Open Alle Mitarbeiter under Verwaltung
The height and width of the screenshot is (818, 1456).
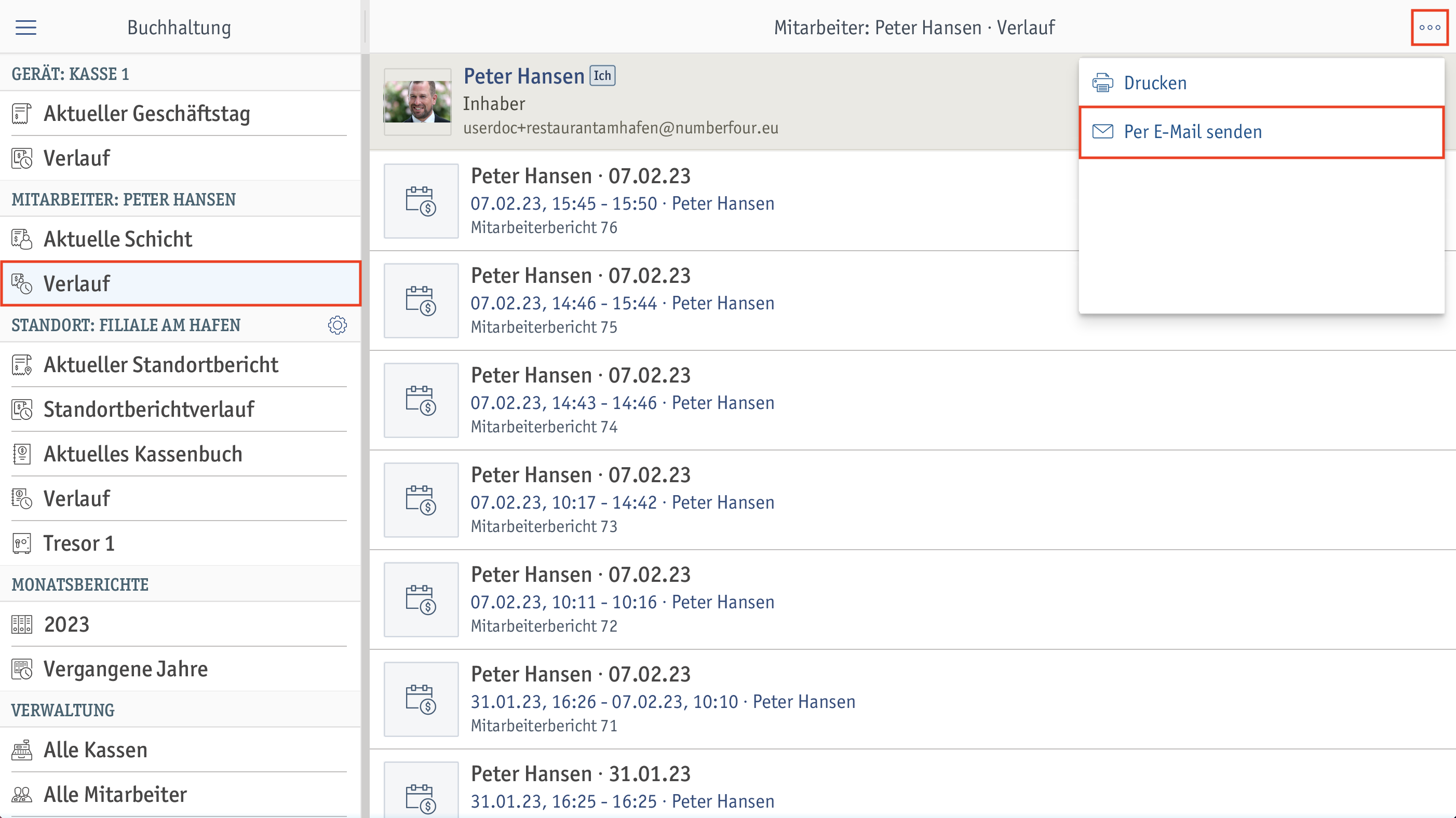(x=180, y=795)
